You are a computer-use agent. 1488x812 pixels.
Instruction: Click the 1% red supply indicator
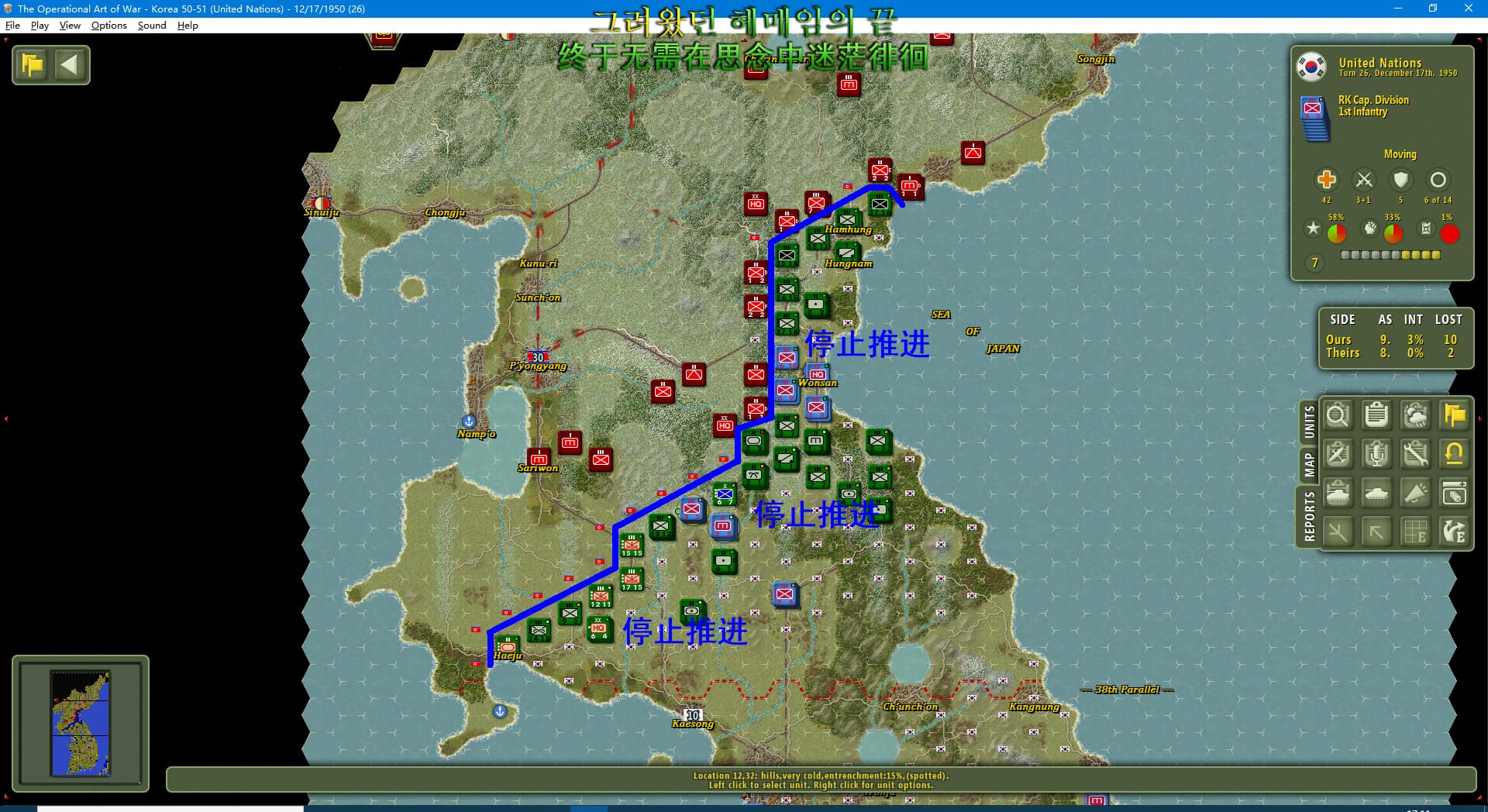1449,232
